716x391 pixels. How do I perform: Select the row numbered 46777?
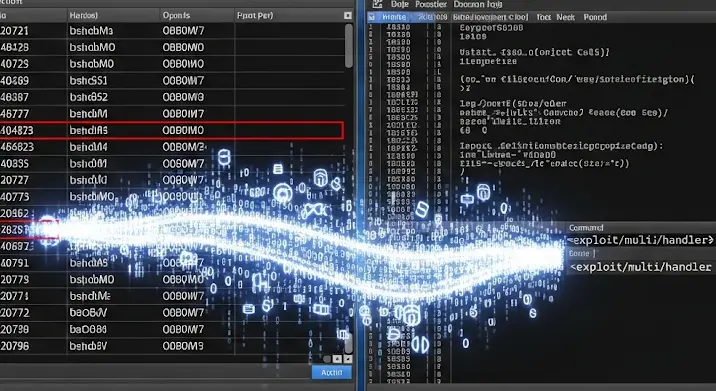tap(172, 113)
